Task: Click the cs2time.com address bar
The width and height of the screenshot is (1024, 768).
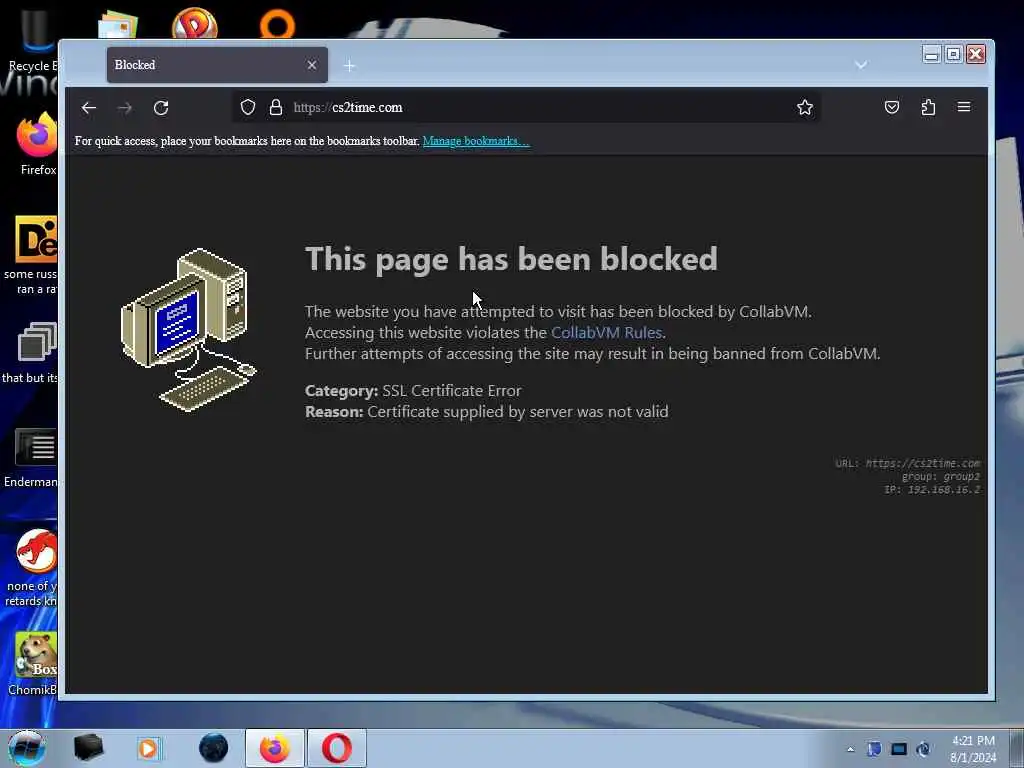Action: click(526, 107)
